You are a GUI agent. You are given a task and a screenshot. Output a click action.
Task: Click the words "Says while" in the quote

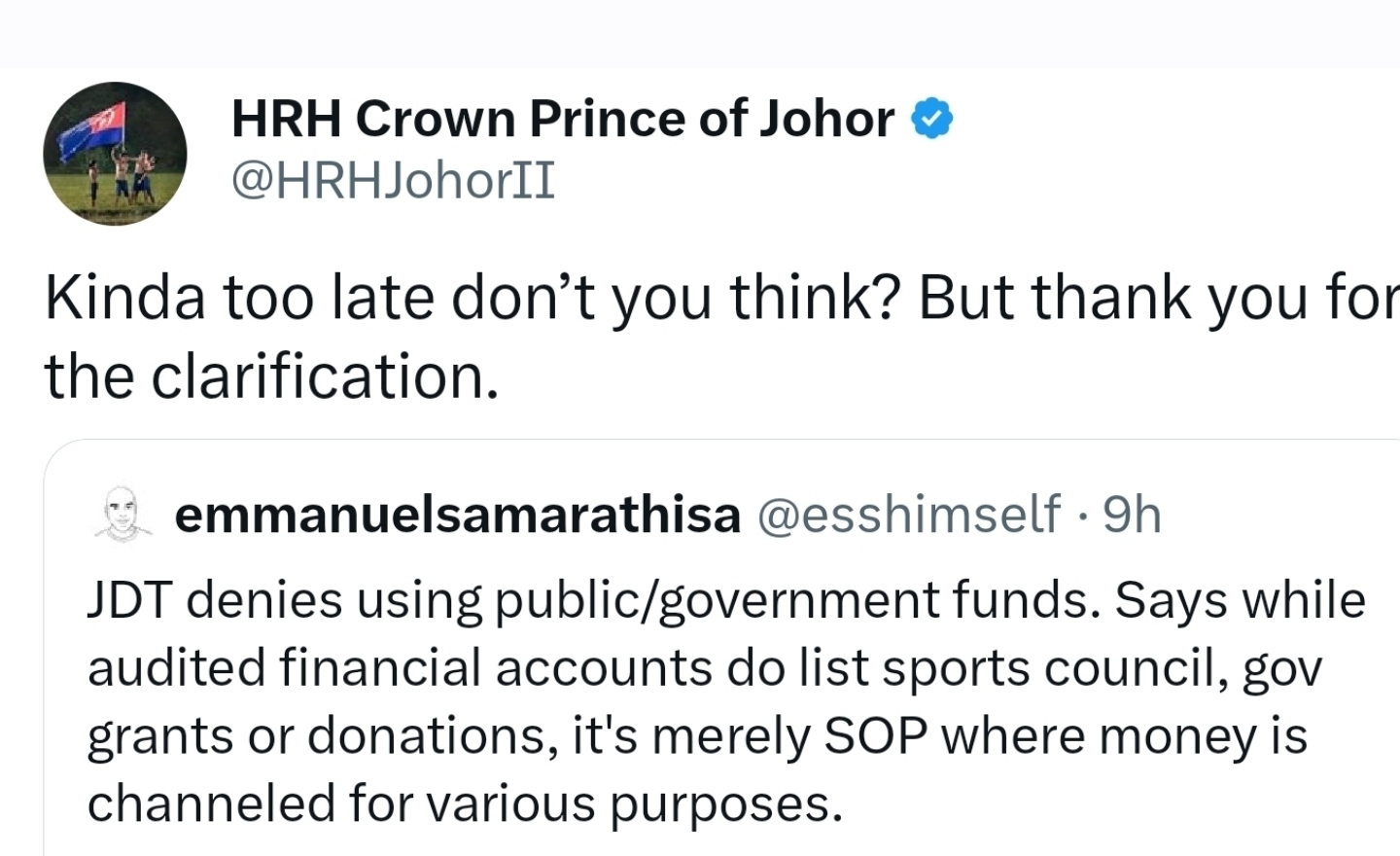(x=1240, y=600)
